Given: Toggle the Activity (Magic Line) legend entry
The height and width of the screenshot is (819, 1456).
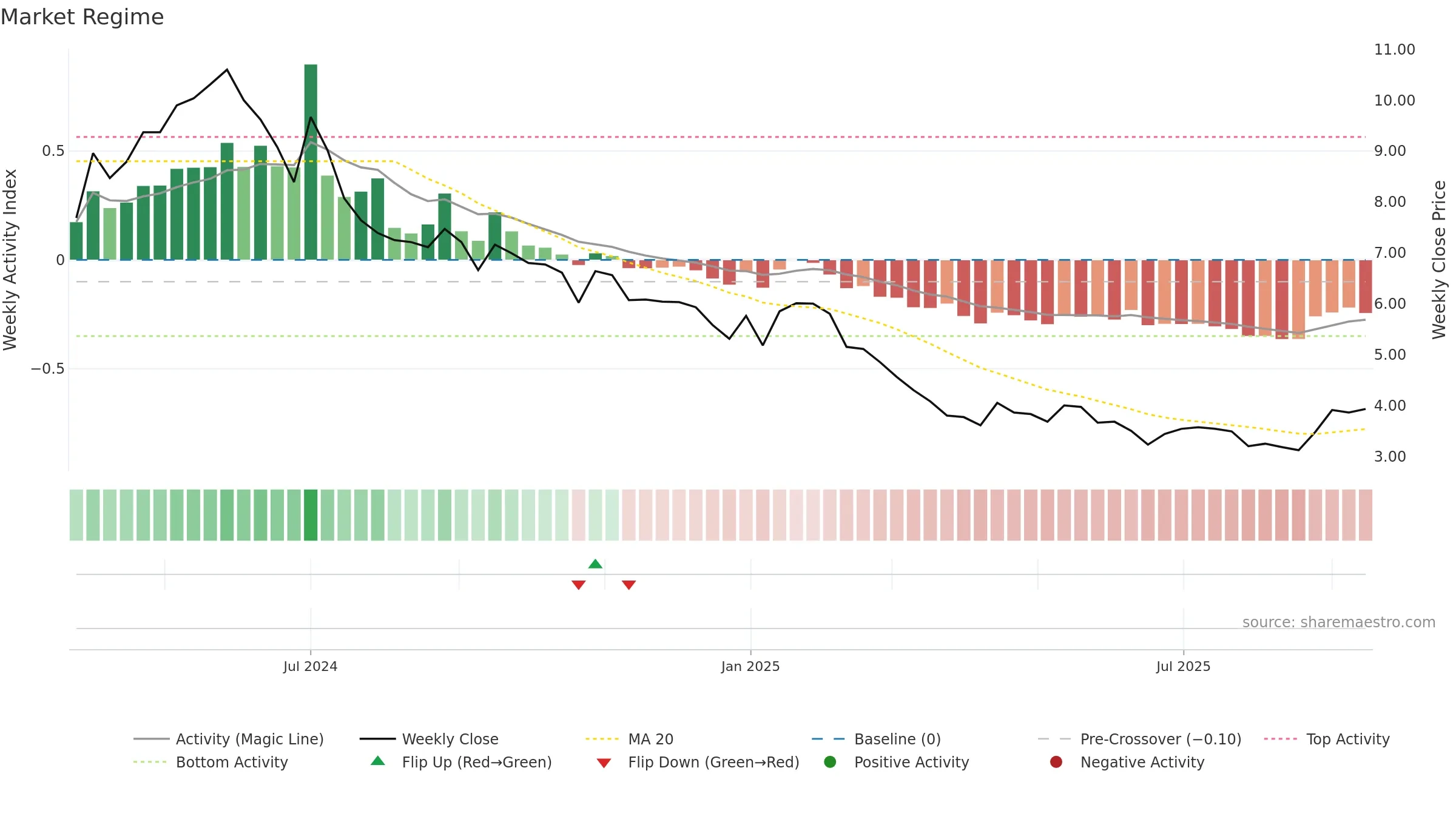Looking at the screenshot, I should [x=229, y=739].
